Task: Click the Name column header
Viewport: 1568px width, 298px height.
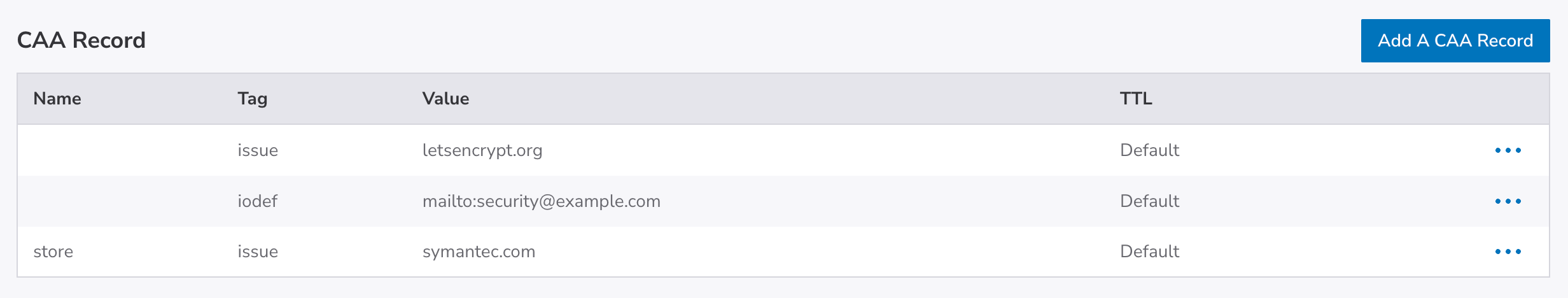Action: [x=57, y=99]
